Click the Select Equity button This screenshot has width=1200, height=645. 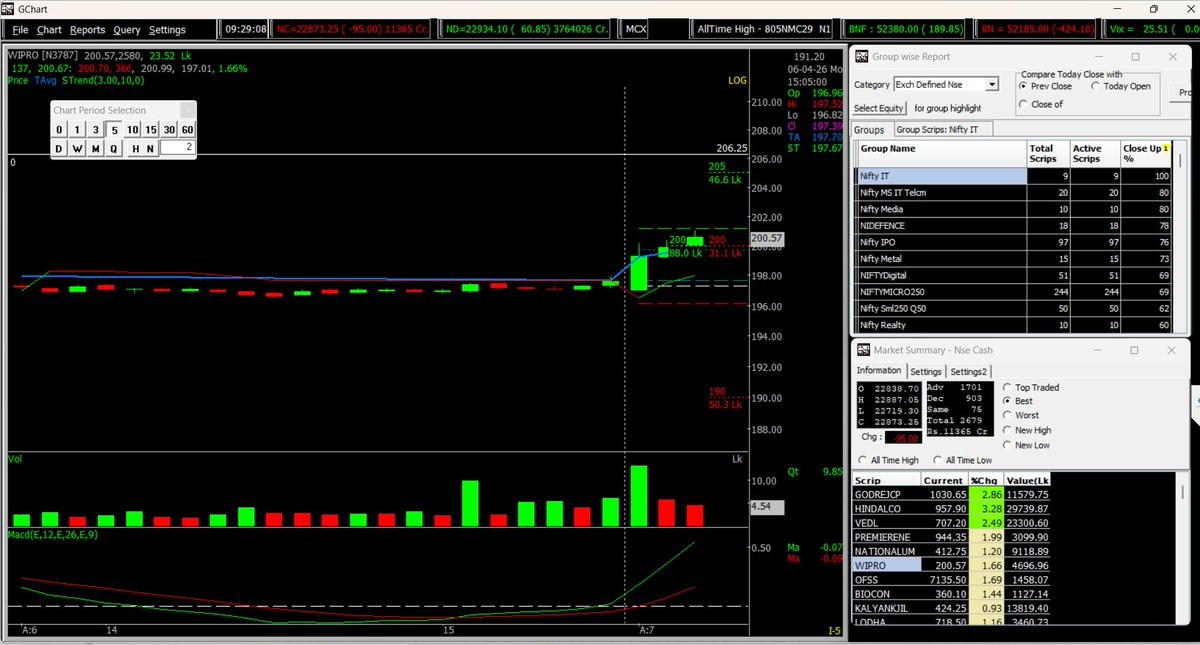(x=879, y=108)
